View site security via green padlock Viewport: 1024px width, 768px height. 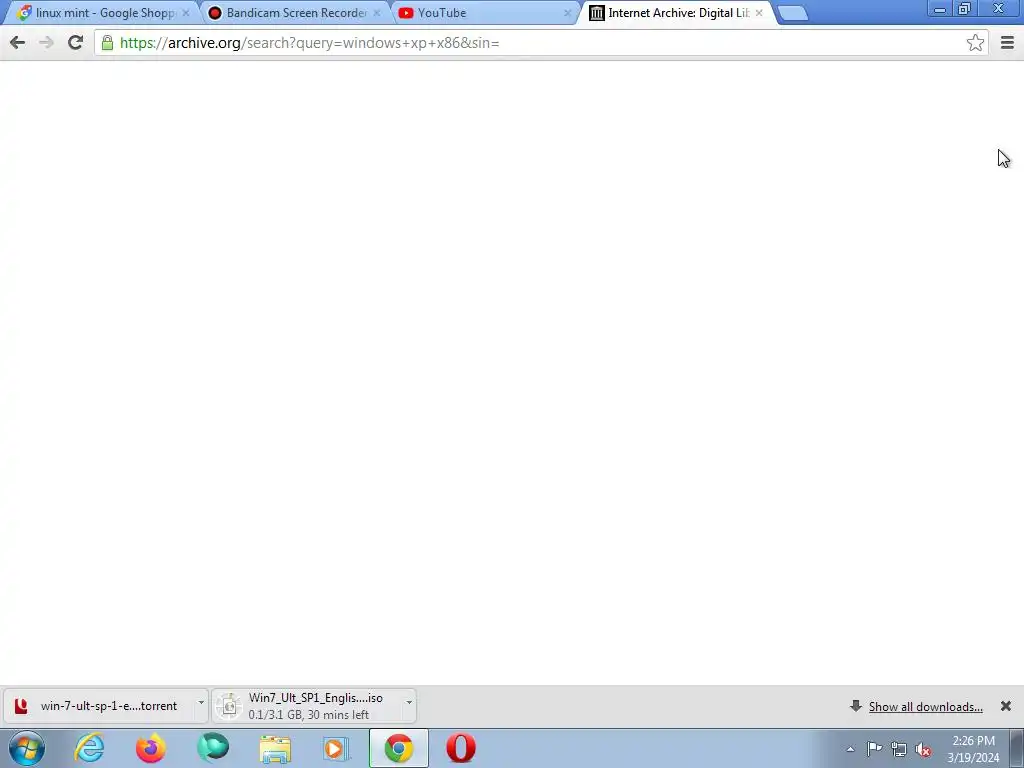[107, 43]
